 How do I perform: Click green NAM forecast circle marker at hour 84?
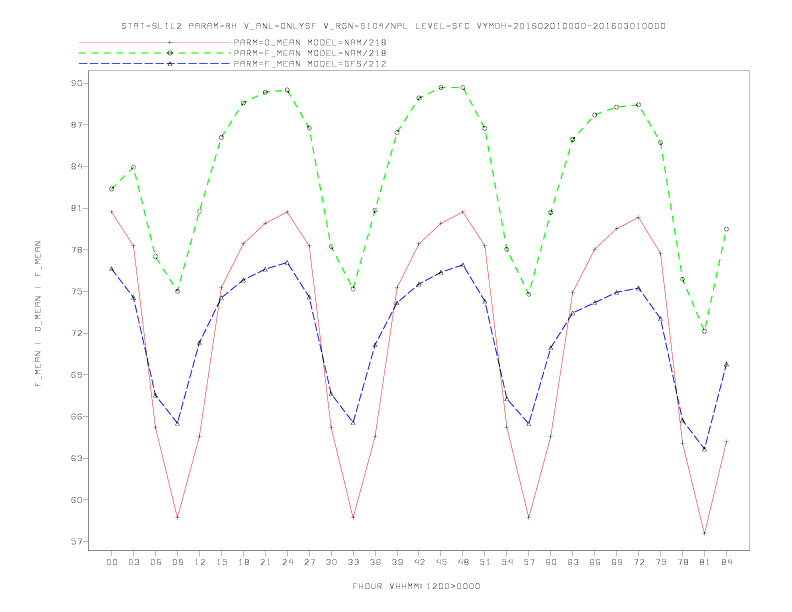click(726, 229)
